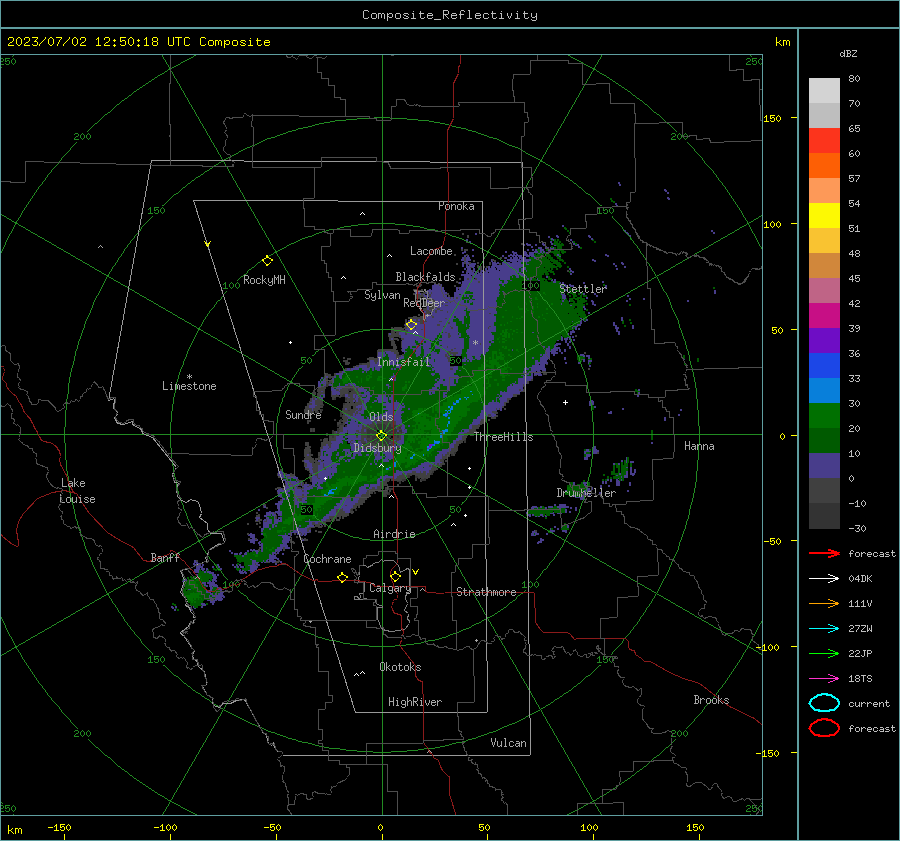Click the Lacombe town label
This screenshot has height=841, width=900.
point(431,251)
